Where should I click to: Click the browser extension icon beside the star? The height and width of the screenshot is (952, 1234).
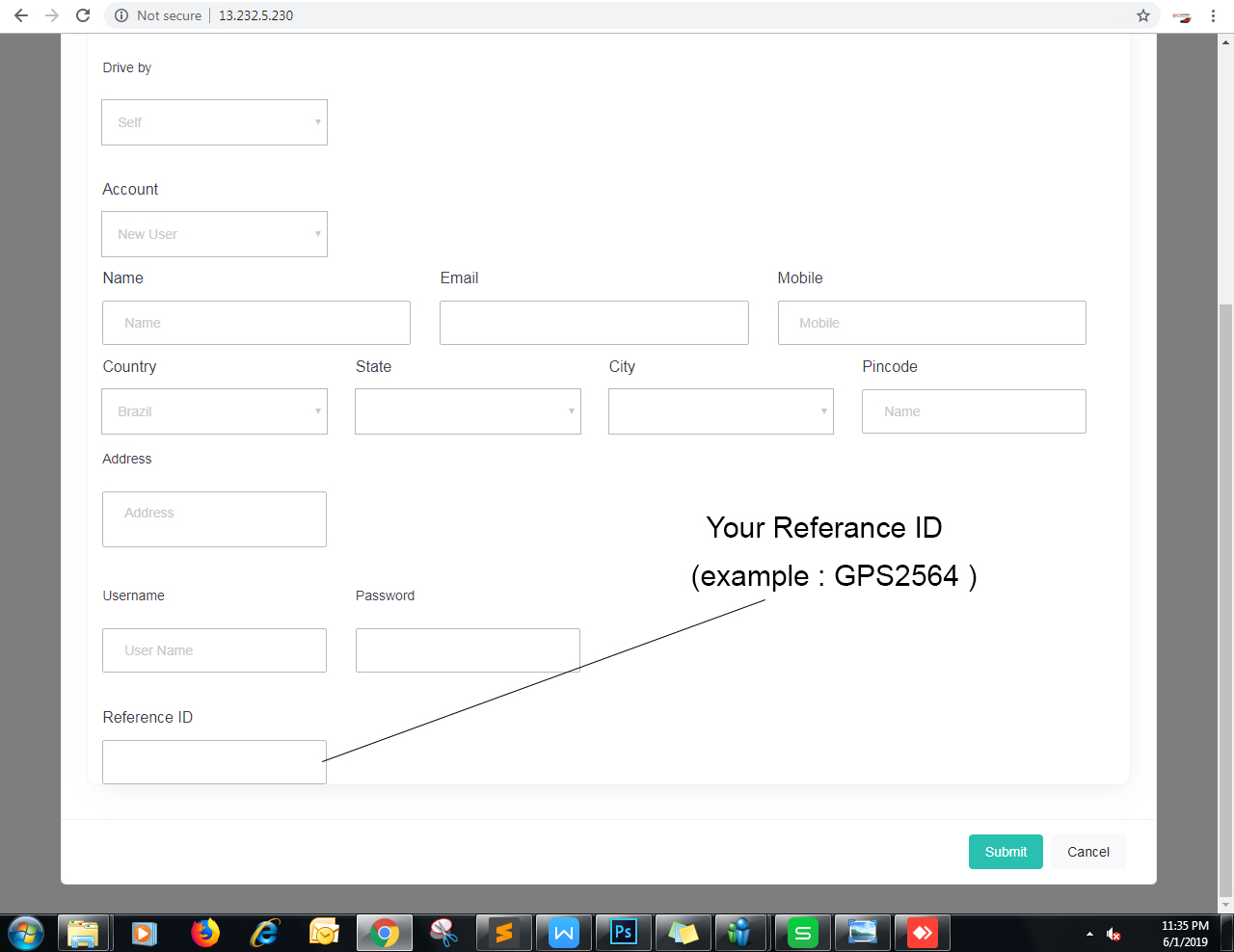tap(1182, 16)
